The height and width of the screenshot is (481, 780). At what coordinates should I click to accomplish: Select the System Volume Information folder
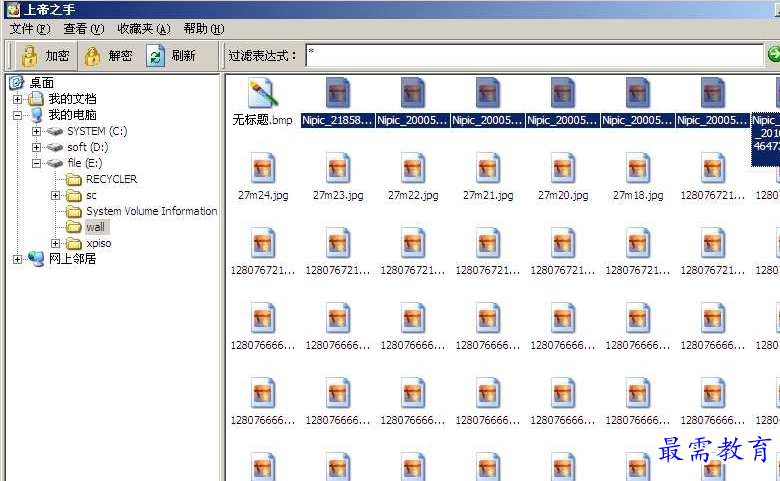click(152, 211)
